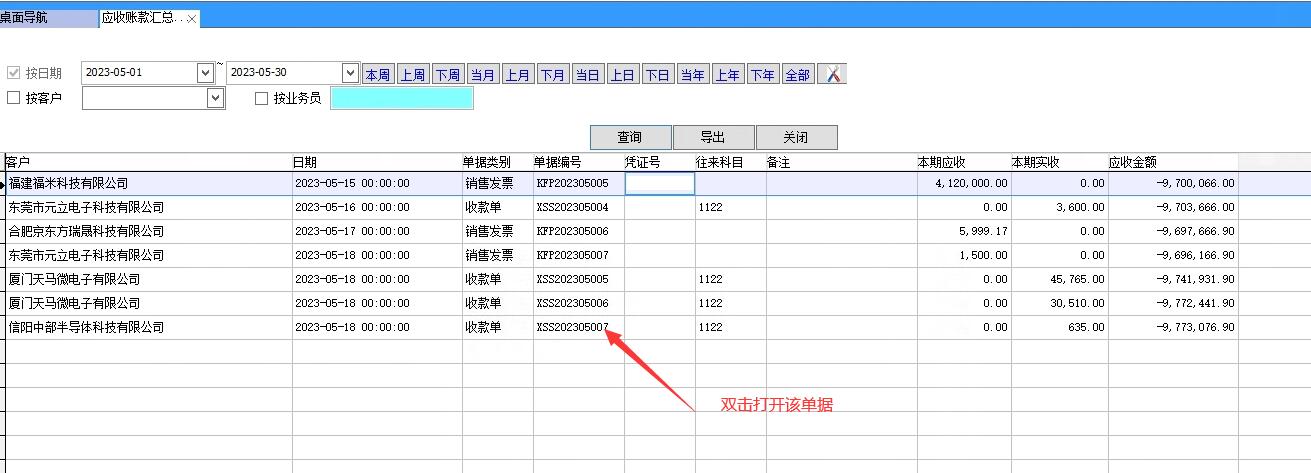
Task: Select the 下周 date shortcut
Action: (x=447, y=75)
